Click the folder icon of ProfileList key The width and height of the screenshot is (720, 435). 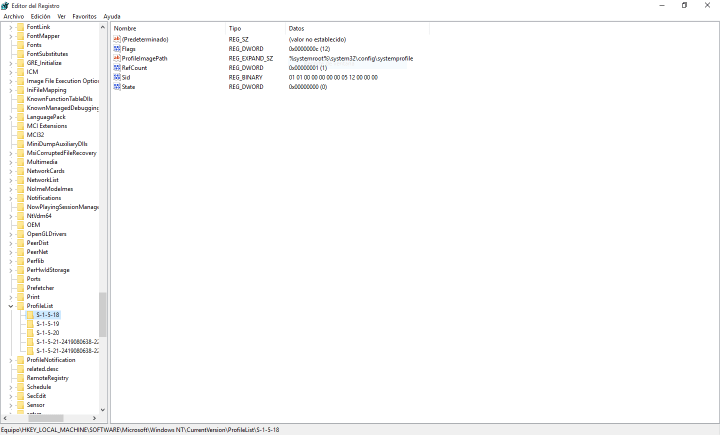tap(20, 306)
